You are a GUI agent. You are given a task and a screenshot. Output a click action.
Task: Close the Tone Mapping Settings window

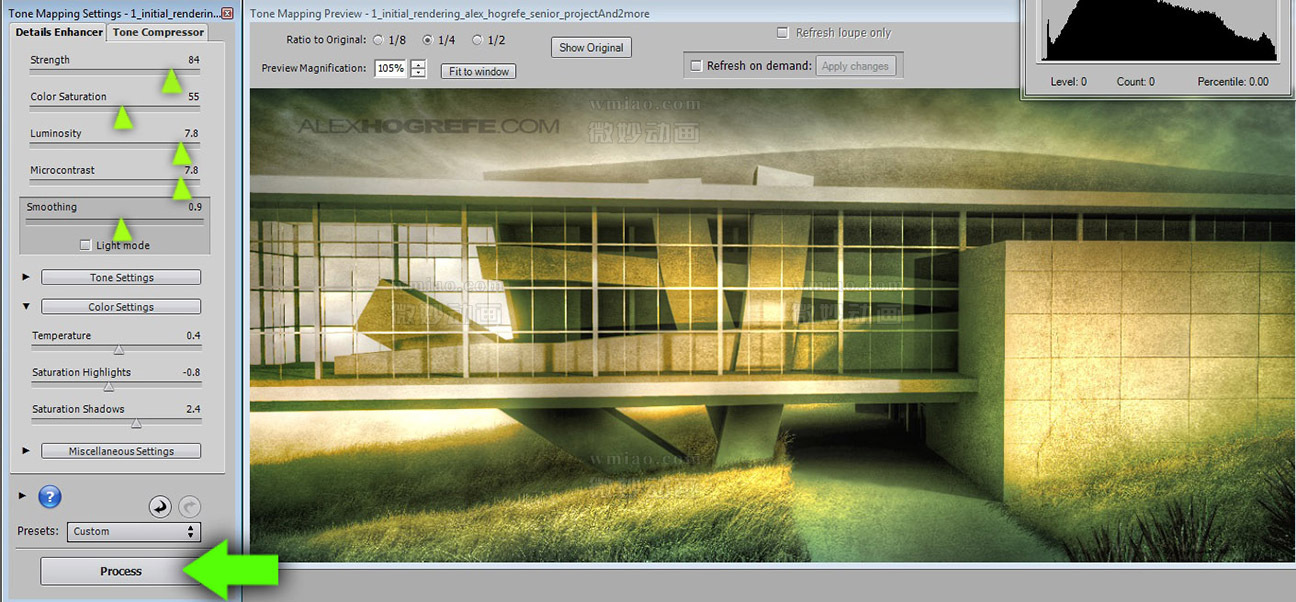pos(227,14)
